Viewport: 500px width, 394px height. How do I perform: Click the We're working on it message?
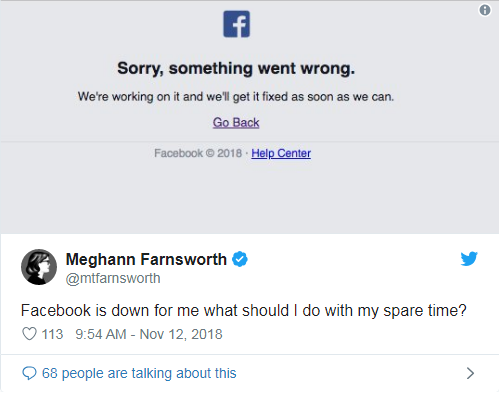236,97
